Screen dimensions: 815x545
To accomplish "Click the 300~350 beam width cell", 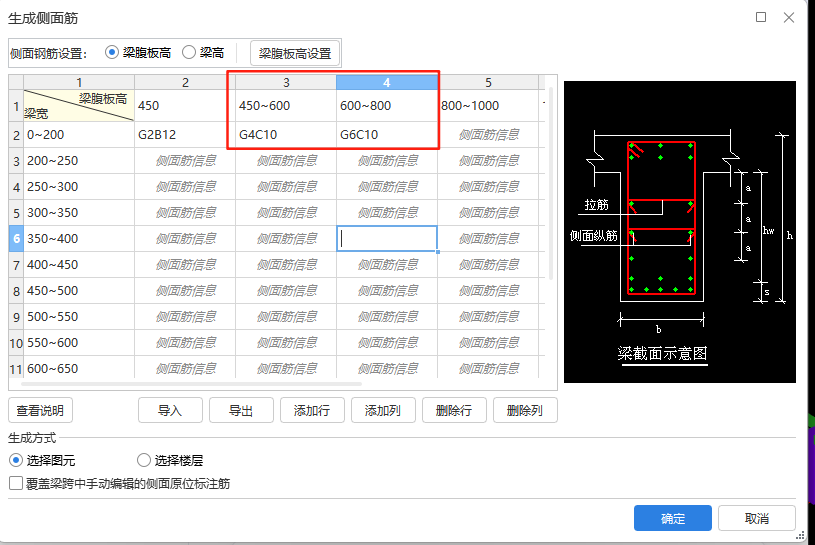I will [x=79, y=212].
